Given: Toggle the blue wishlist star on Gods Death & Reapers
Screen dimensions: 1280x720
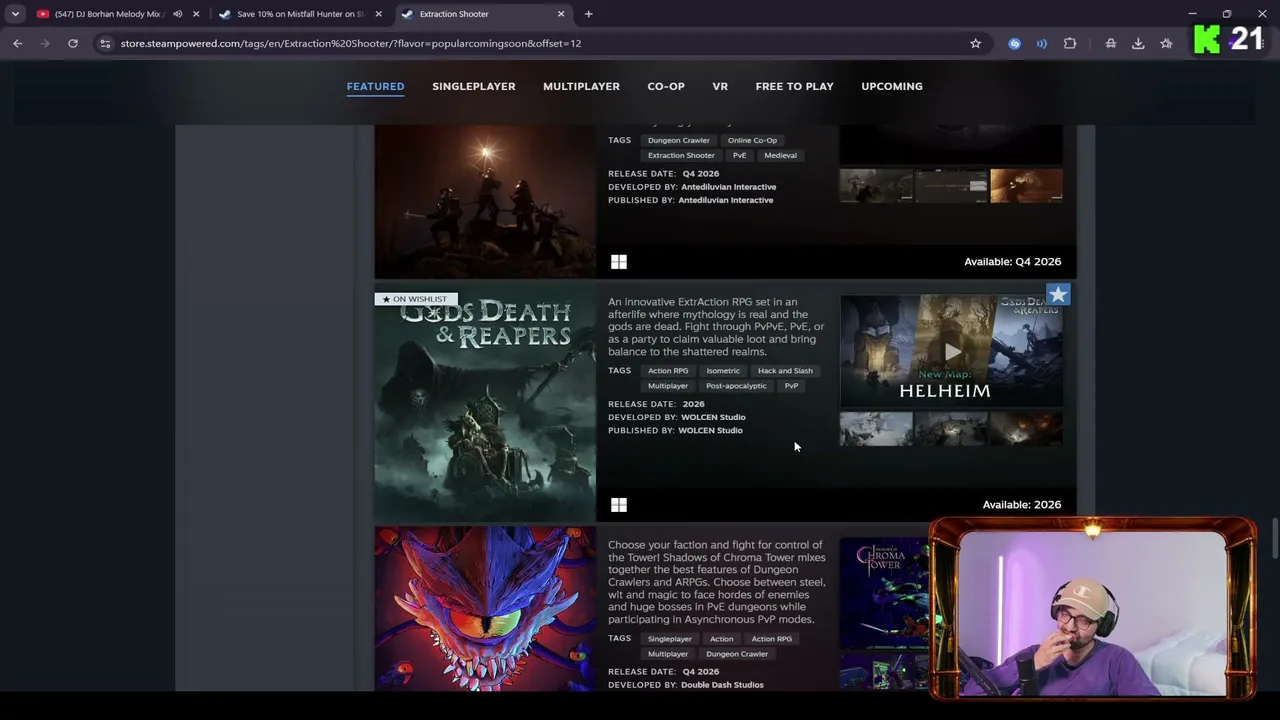Looking at the screenshot, I should click(x=1058, y=294).
